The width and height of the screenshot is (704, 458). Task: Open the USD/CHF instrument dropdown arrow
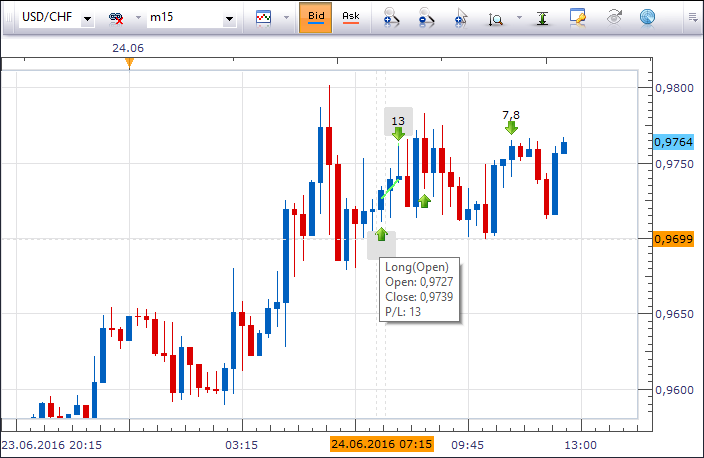88,19
